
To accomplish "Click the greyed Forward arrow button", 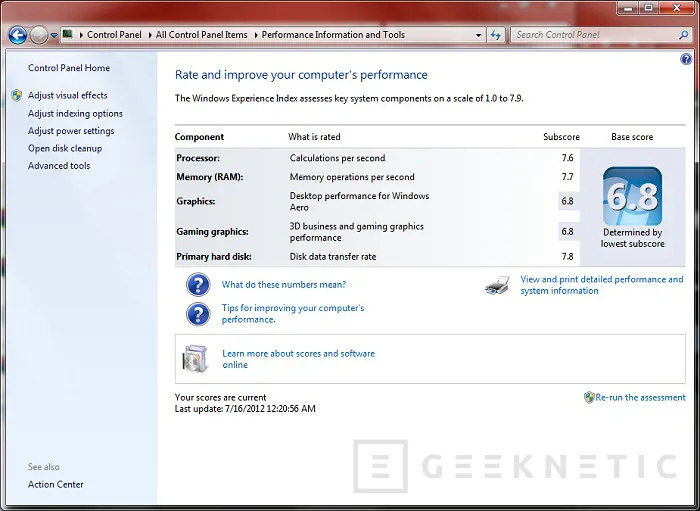I will click(39, 35).
